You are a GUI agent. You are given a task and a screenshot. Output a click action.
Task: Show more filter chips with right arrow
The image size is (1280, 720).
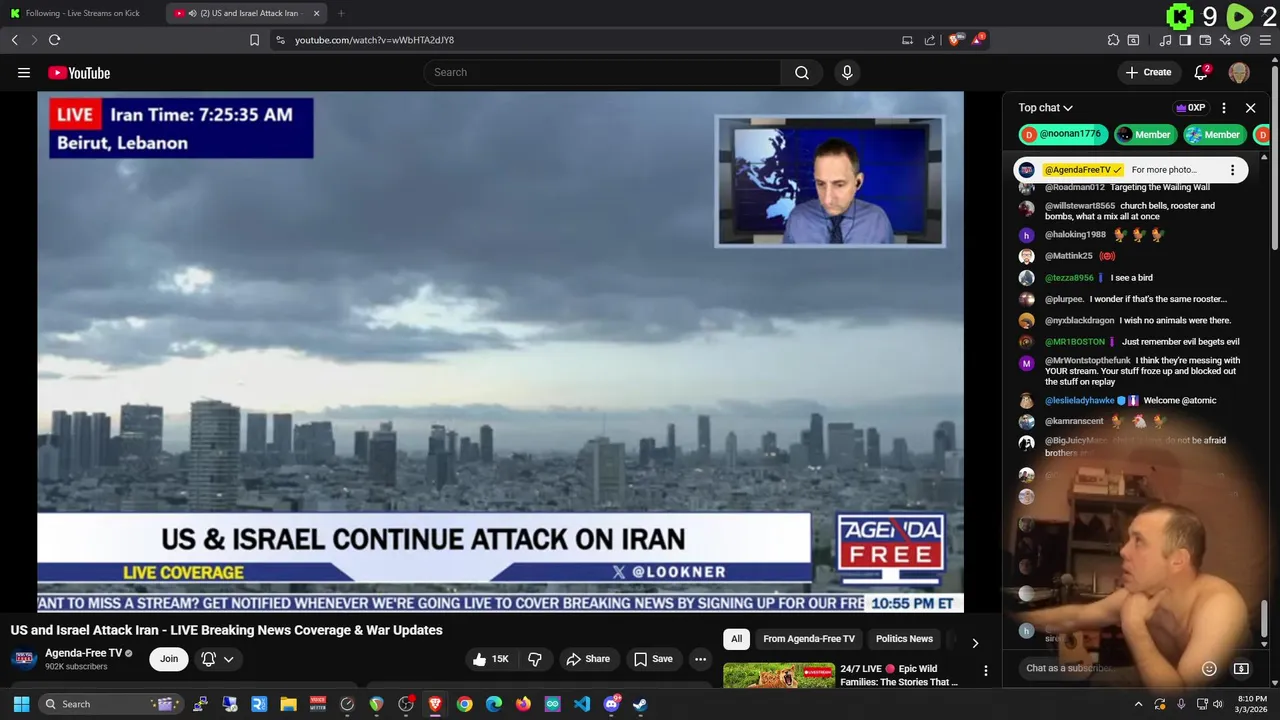coord(975,643)
